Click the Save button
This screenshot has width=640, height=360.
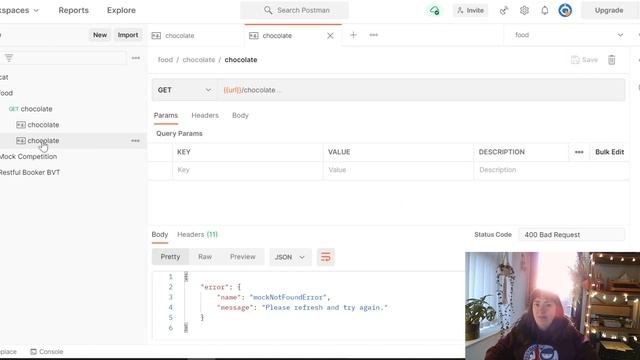pos(584,60)
